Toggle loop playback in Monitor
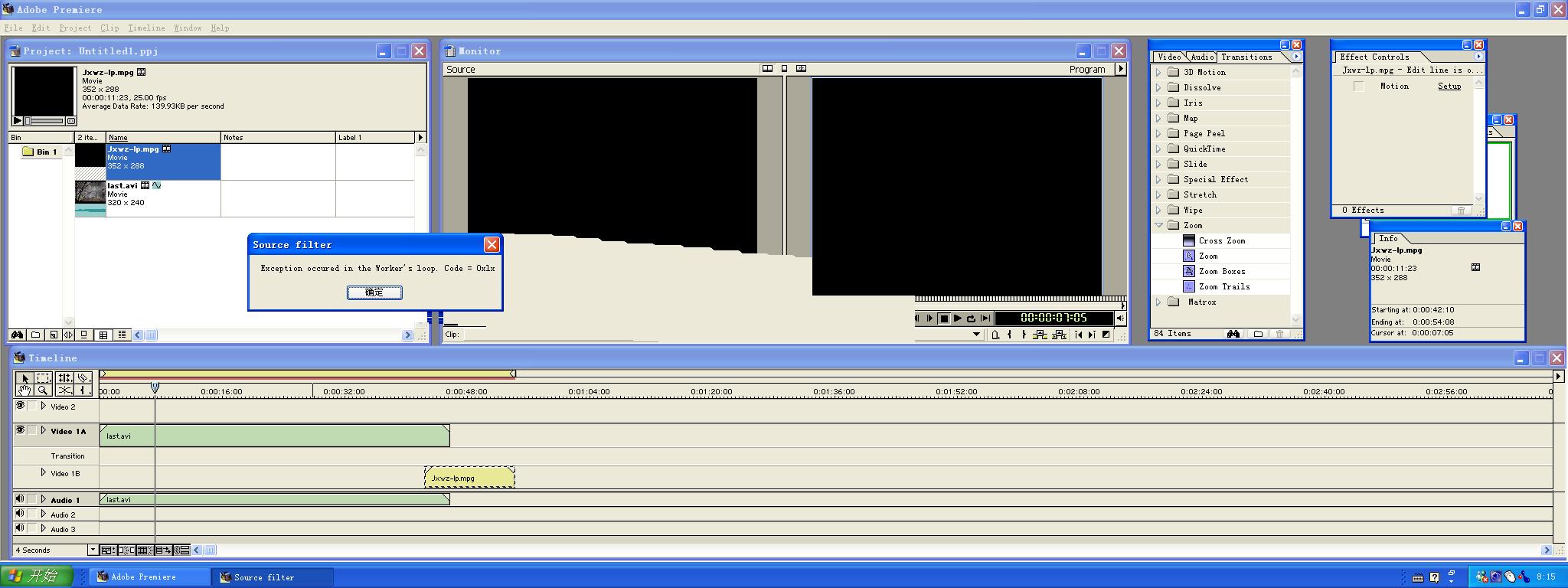 [x=972, y=318]
